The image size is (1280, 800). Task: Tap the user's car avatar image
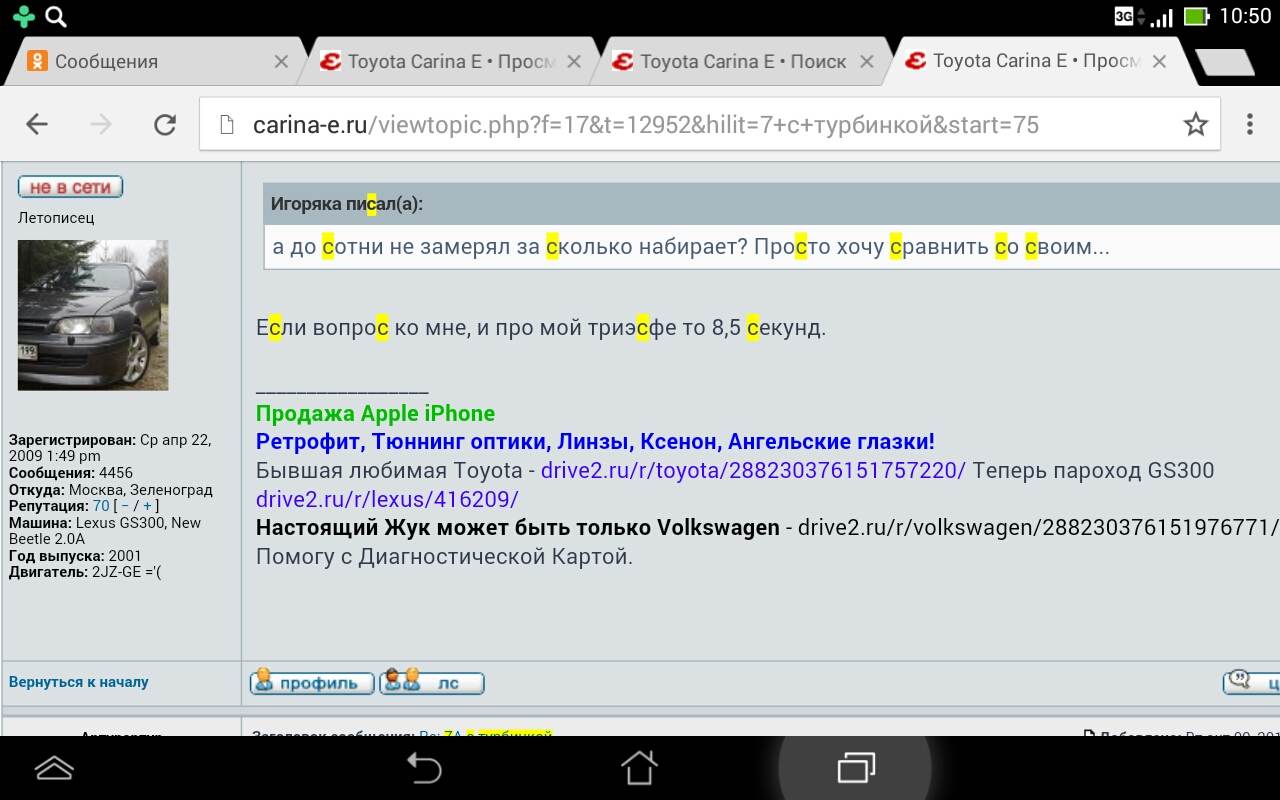coord(93,315)
